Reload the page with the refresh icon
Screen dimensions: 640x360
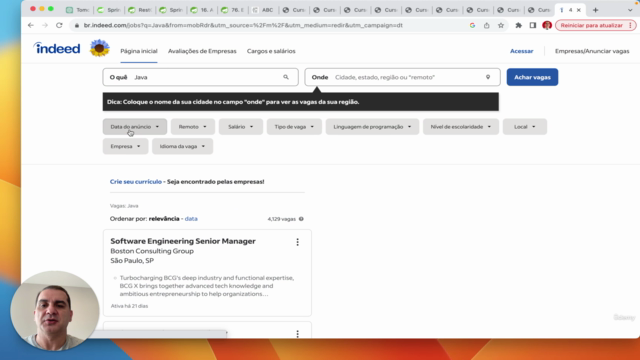pyautogui.click(x=59, y=25)
